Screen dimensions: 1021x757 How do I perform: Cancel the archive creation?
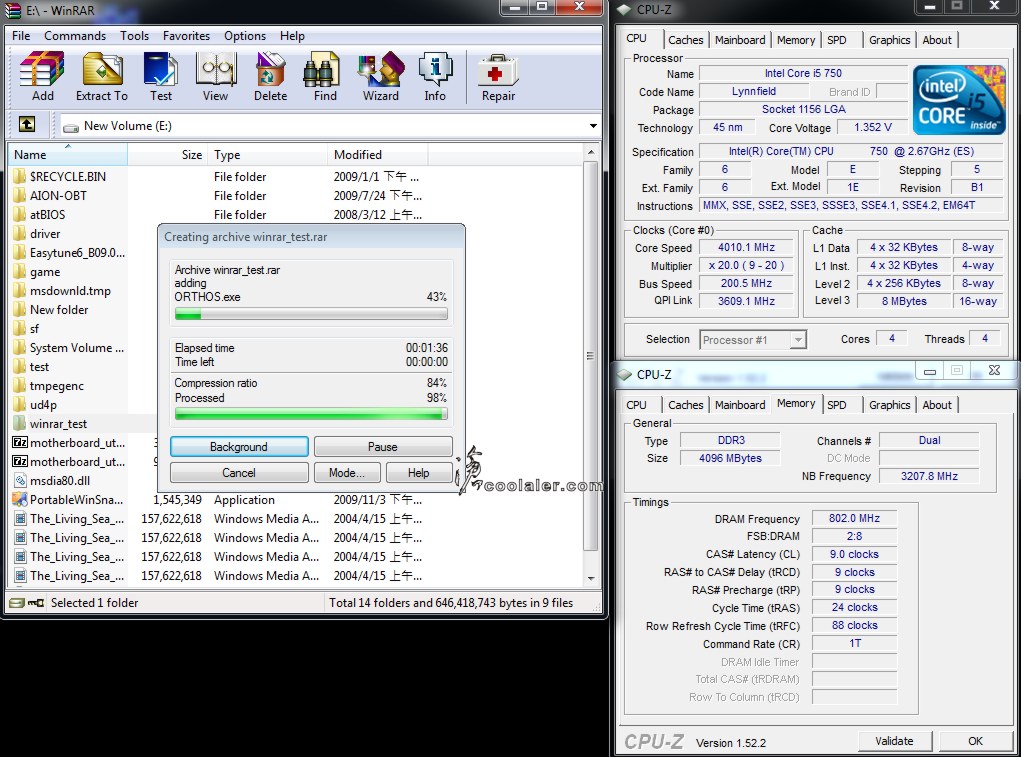(x=239, y=473)
